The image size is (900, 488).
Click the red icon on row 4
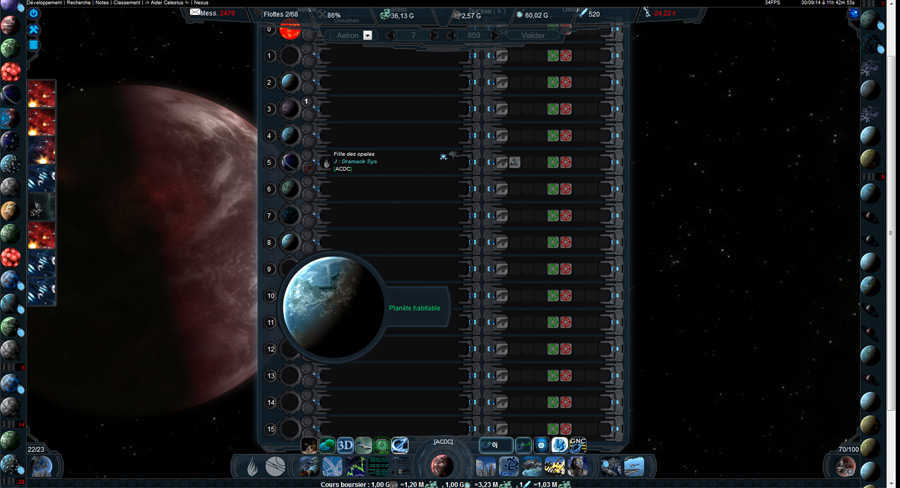click(566, 135)
